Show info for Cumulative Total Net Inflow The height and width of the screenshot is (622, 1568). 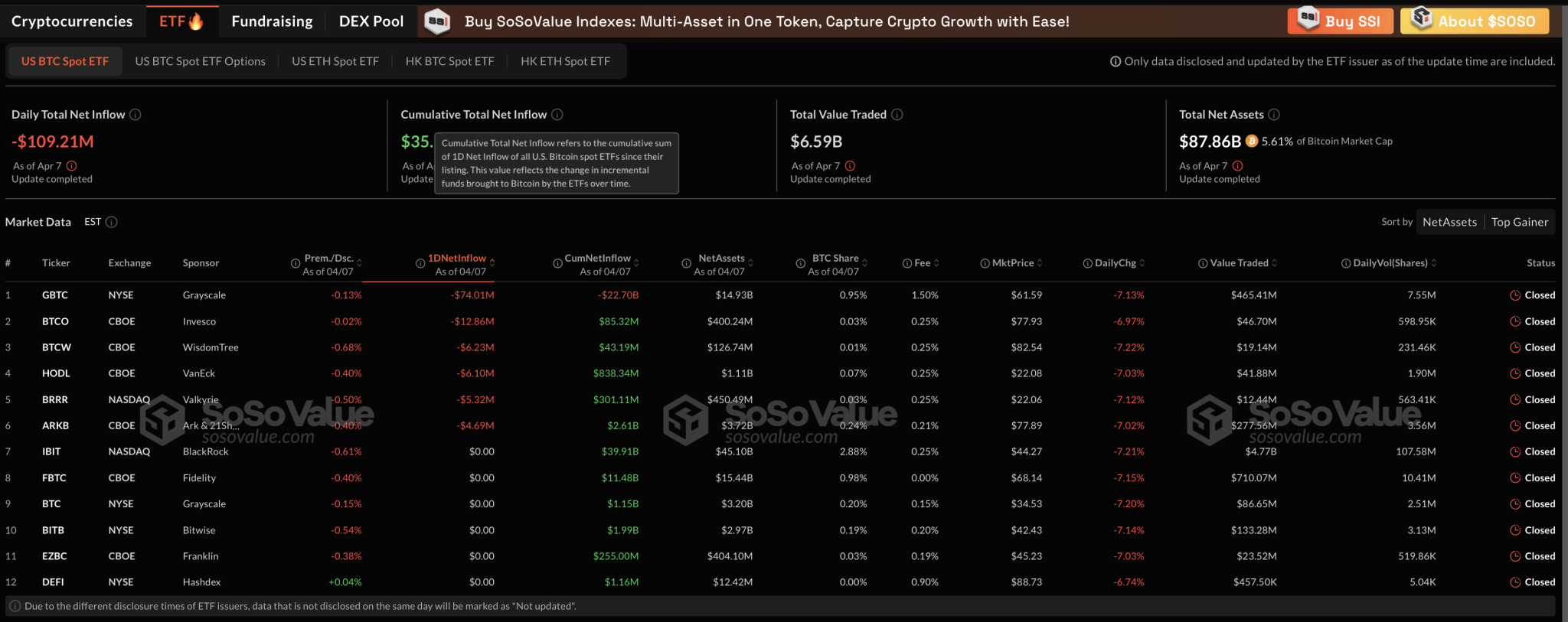click(x=557, y=115)
